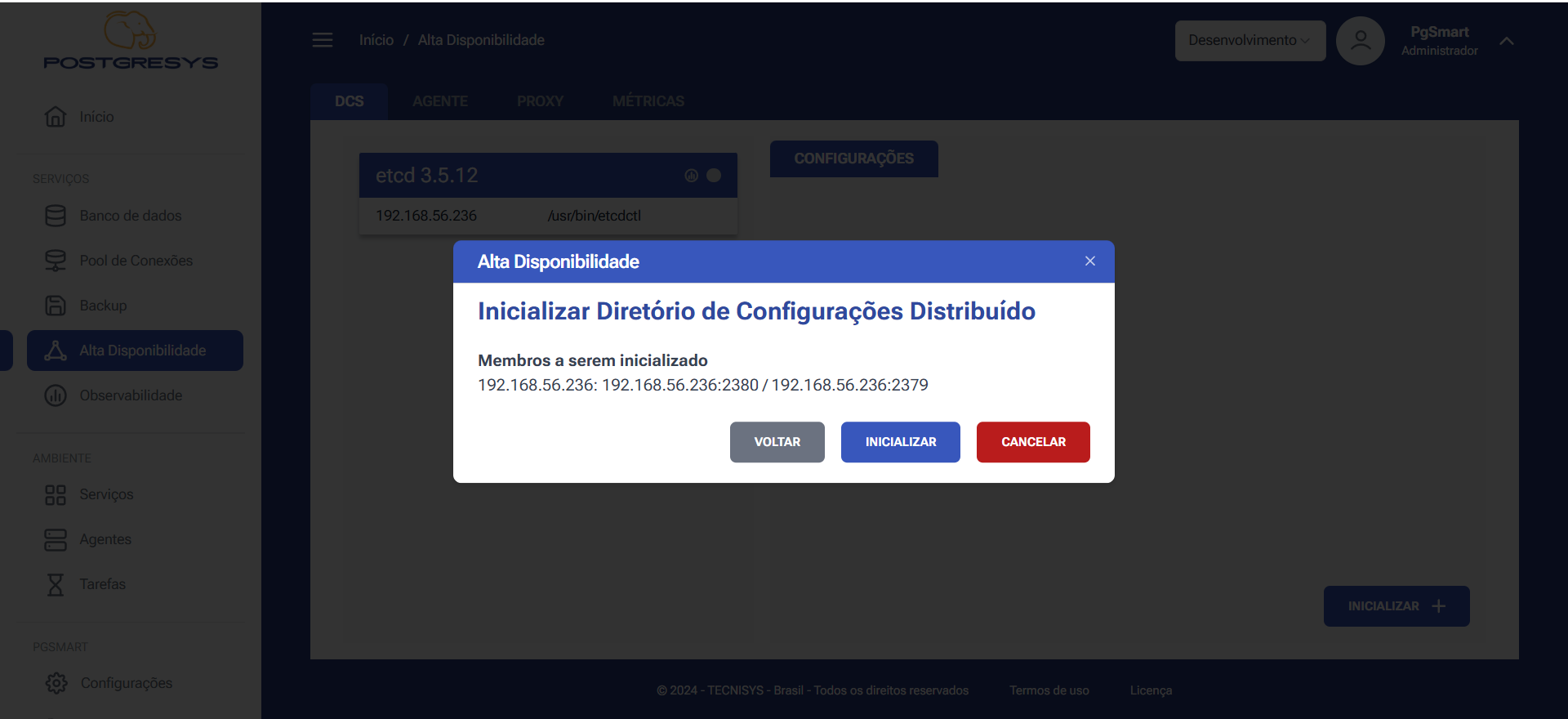Click the Configurações gear icon in sidebar
Image resolution: width=1568 pixels, height=719 pixels.
click(x=56, y=683)
